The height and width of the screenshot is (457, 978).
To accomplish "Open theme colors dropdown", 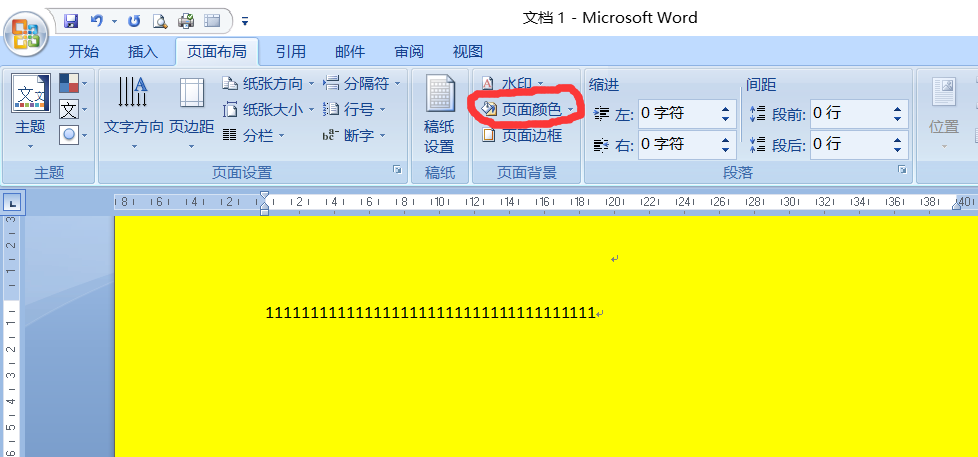I will [73, 84].
